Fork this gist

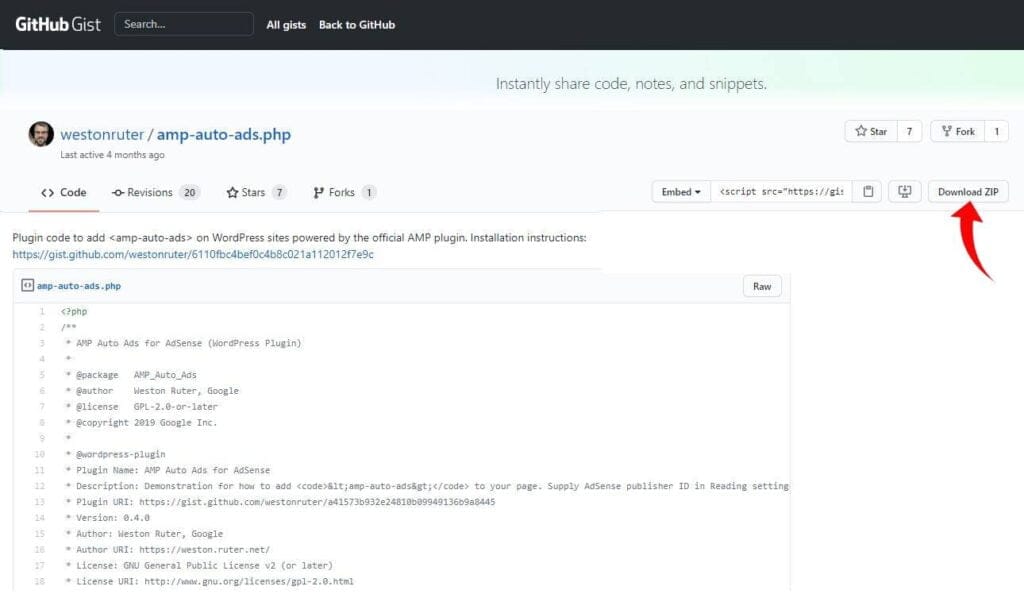(x=957, y=131)
